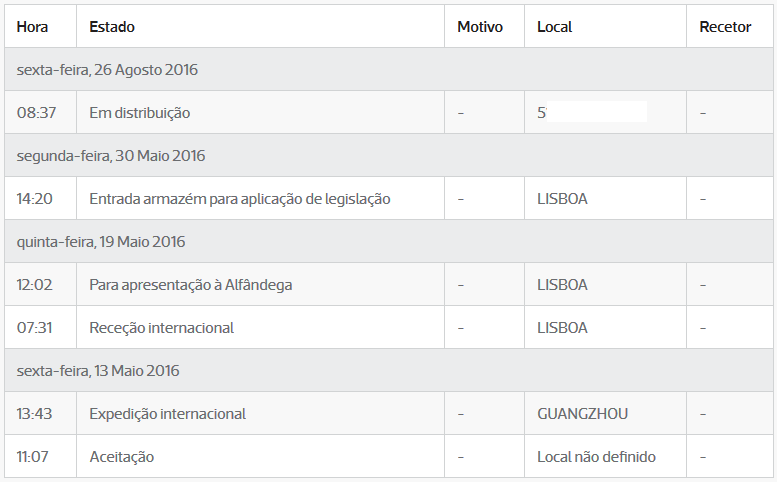777x482 pixels.
Task: Select the quinta-feira, 19 Maio 2016 date row
Action: [x=389, y=242]
